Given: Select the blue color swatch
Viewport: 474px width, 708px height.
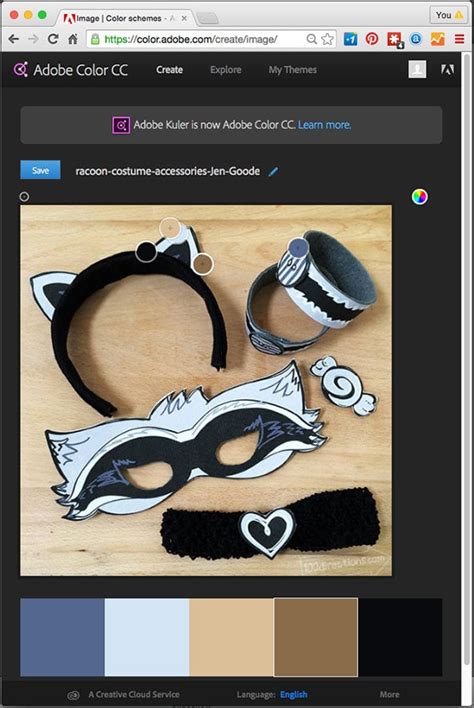Looking at the screenshot, I should [x=62, y=637].
